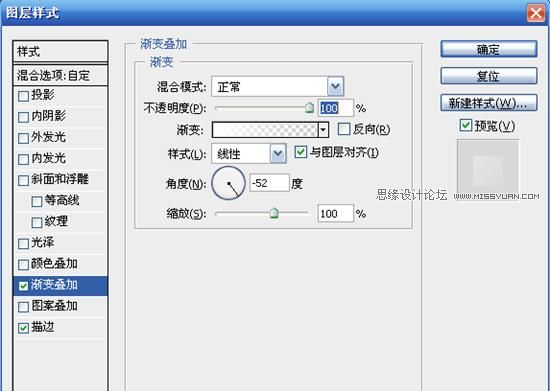Viewport: 550px width, 391px height.
Task: Toggle the 预览 preview checkbox
Action: tap(465, 125)
